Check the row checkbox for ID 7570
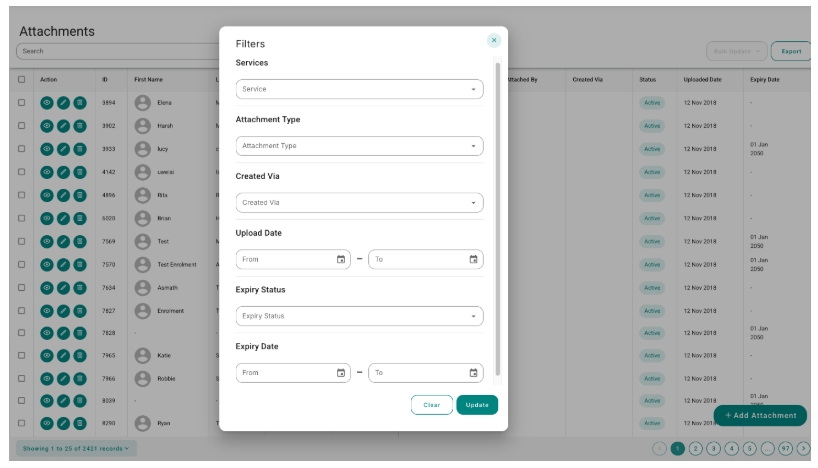Viewport: 818px width, 468px height. pos(21,265)
